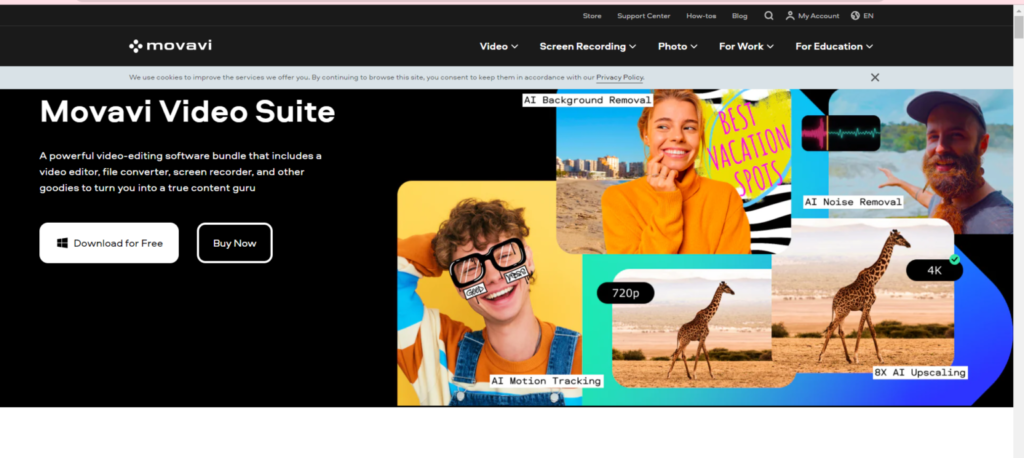The height and width of the screenshot is (458, 1024).
Task: Open the For Work menu
Action: 747,46
